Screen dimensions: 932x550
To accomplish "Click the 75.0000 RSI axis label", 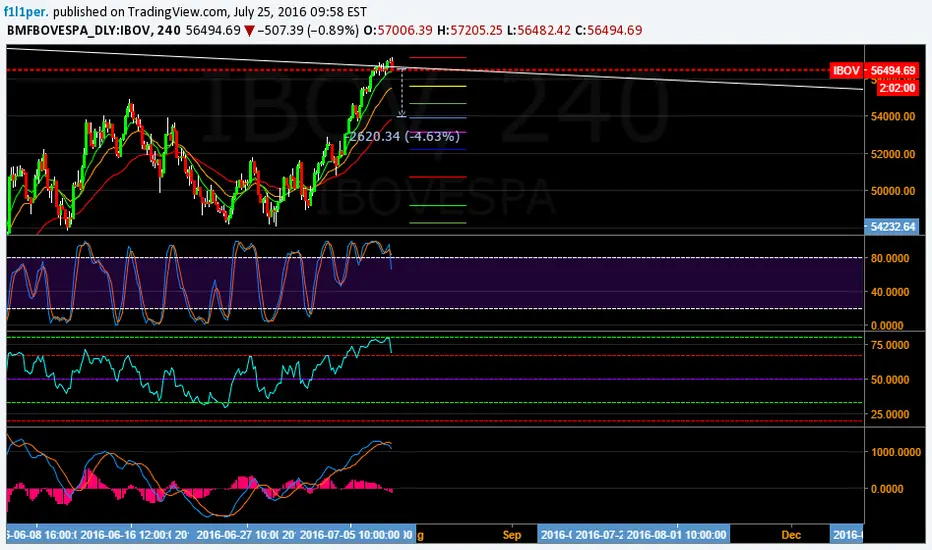I will coord(890,345).
